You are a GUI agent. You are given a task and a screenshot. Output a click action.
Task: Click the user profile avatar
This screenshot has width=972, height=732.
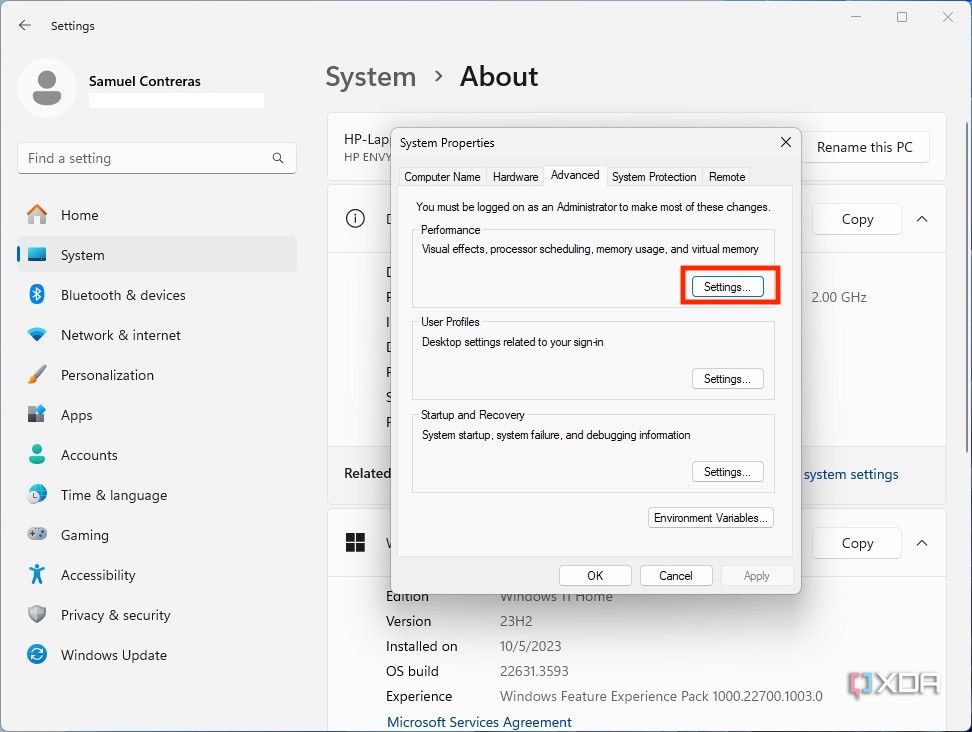[x=47, y=88]
